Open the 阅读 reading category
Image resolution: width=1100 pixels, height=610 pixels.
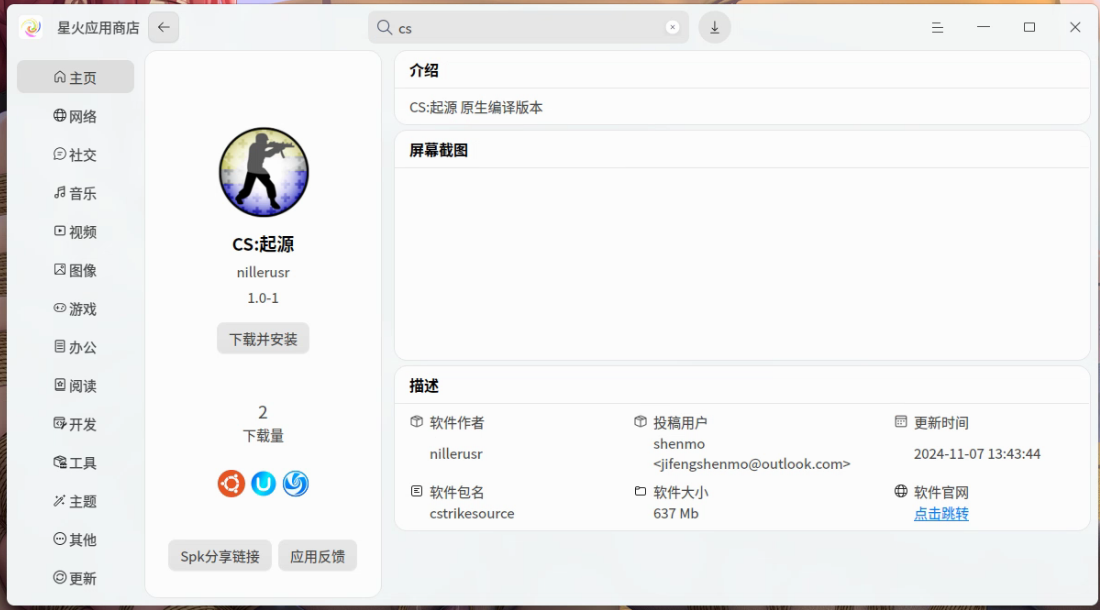coord(75,386)
